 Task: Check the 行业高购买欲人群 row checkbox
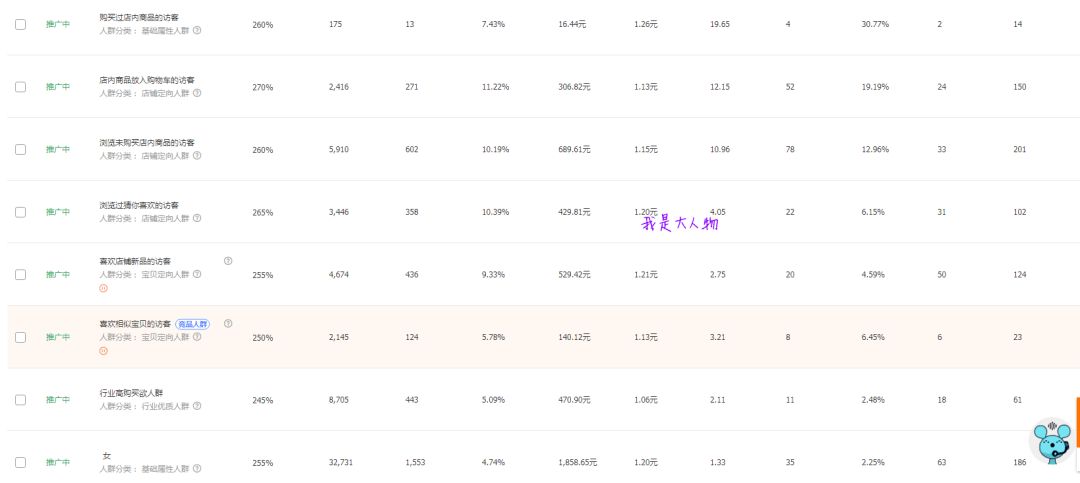20,400
